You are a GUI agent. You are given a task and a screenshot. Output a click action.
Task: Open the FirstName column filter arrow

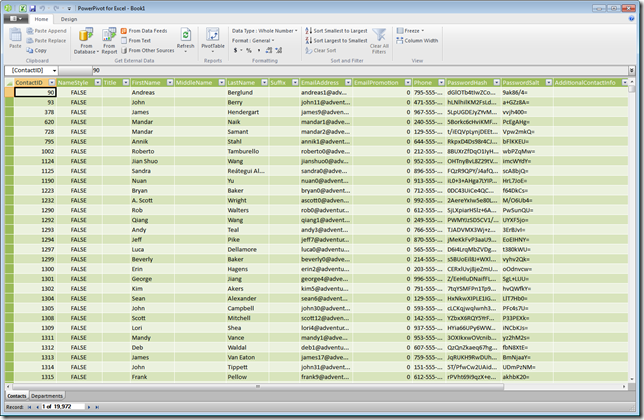tap(168, 82)
